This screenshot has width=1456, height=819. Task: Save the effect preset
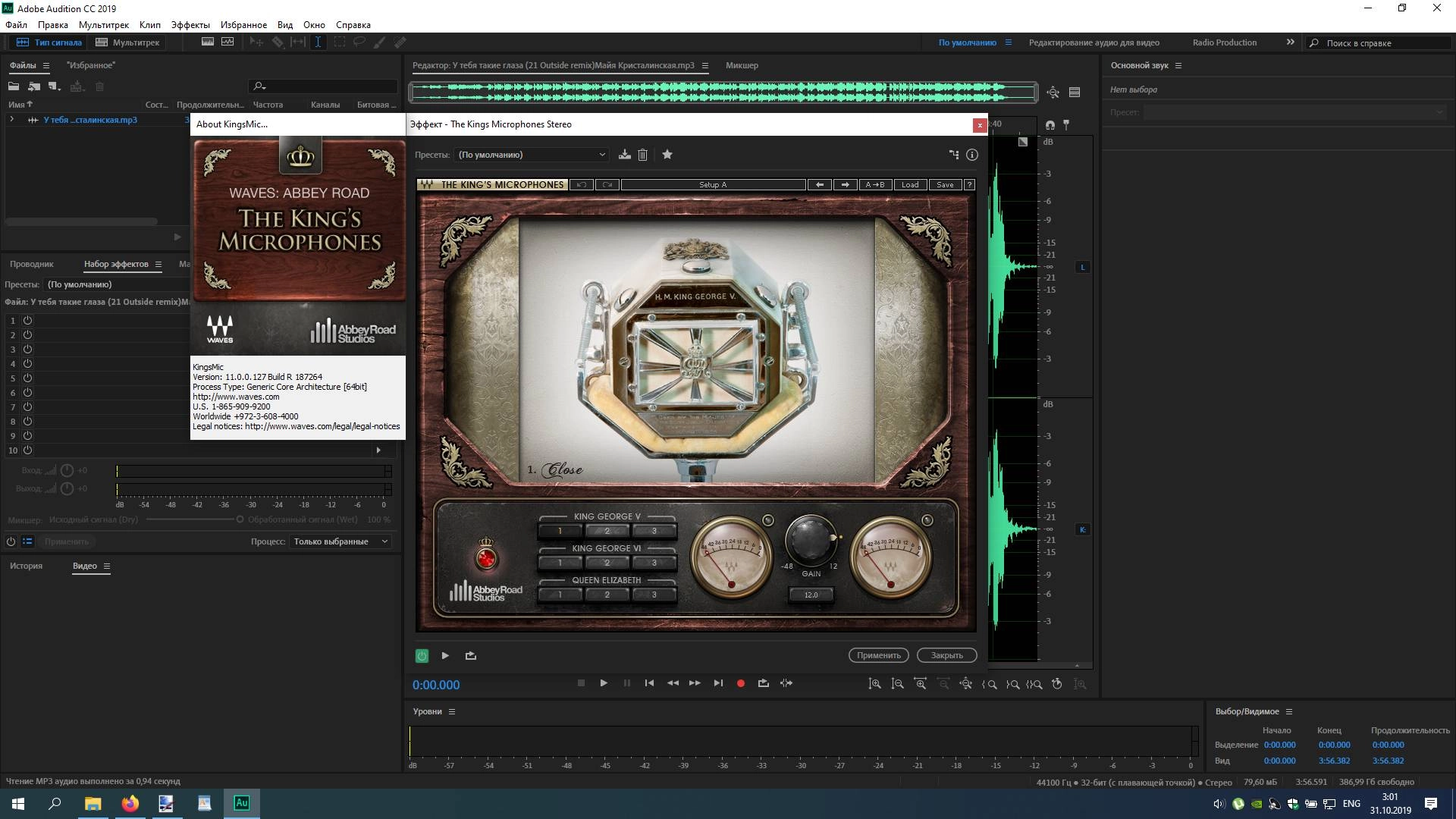tap(624, 155)
